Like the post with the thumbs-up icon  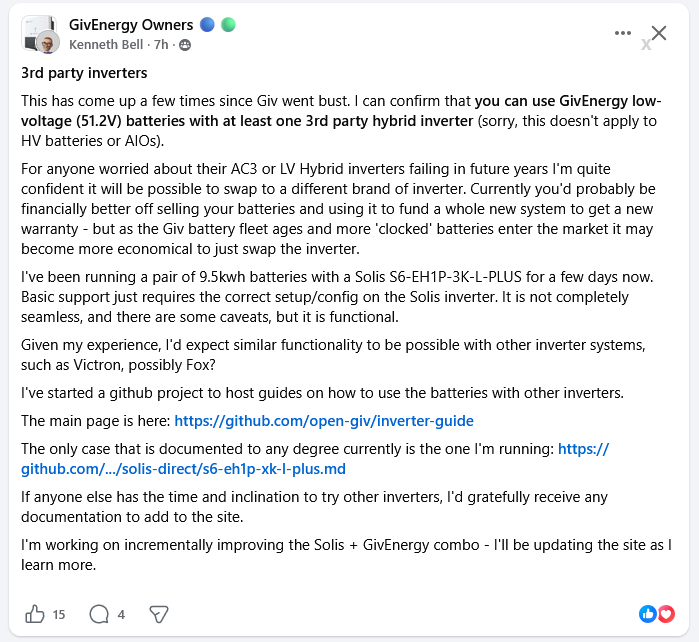pyautogui.click(x=34, y=614)
